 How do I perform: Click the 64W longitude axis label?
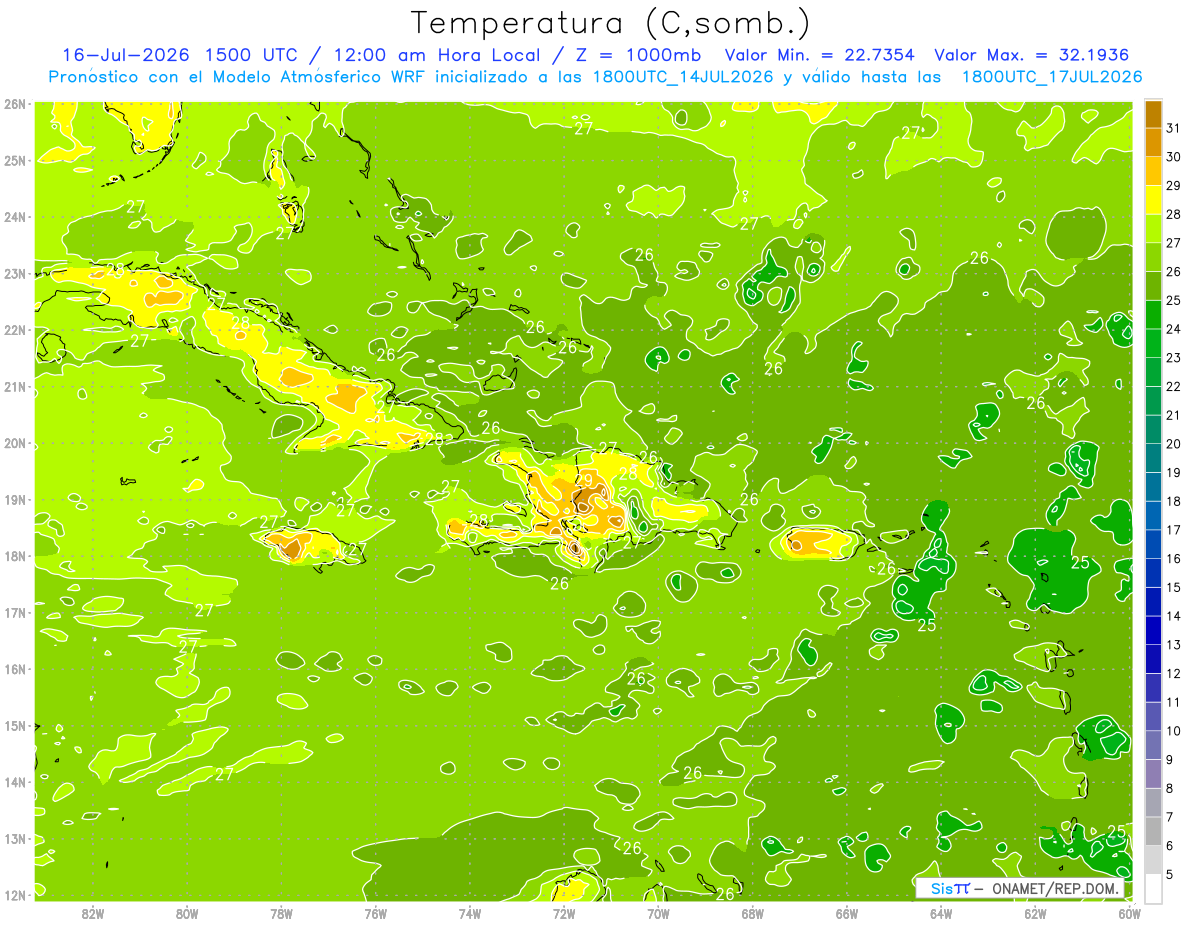(941, 913)
